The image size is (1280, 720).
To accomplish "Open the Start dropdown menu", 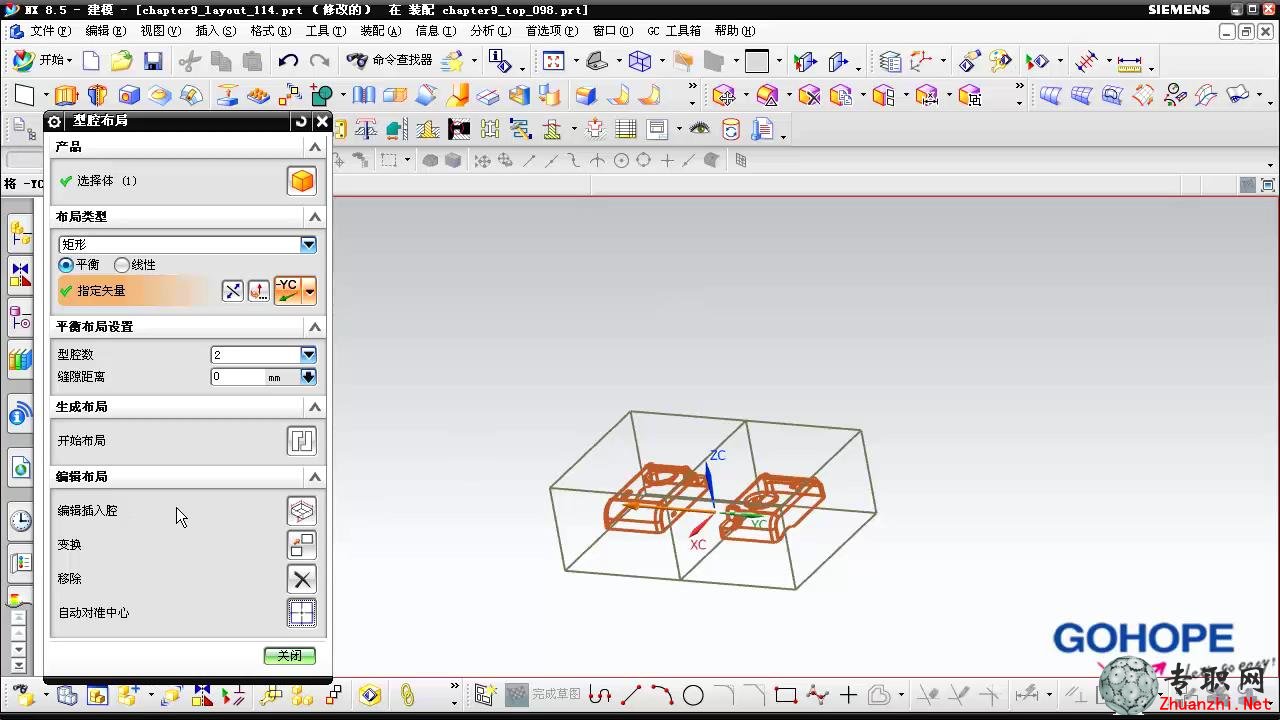I will click(43, 61).
